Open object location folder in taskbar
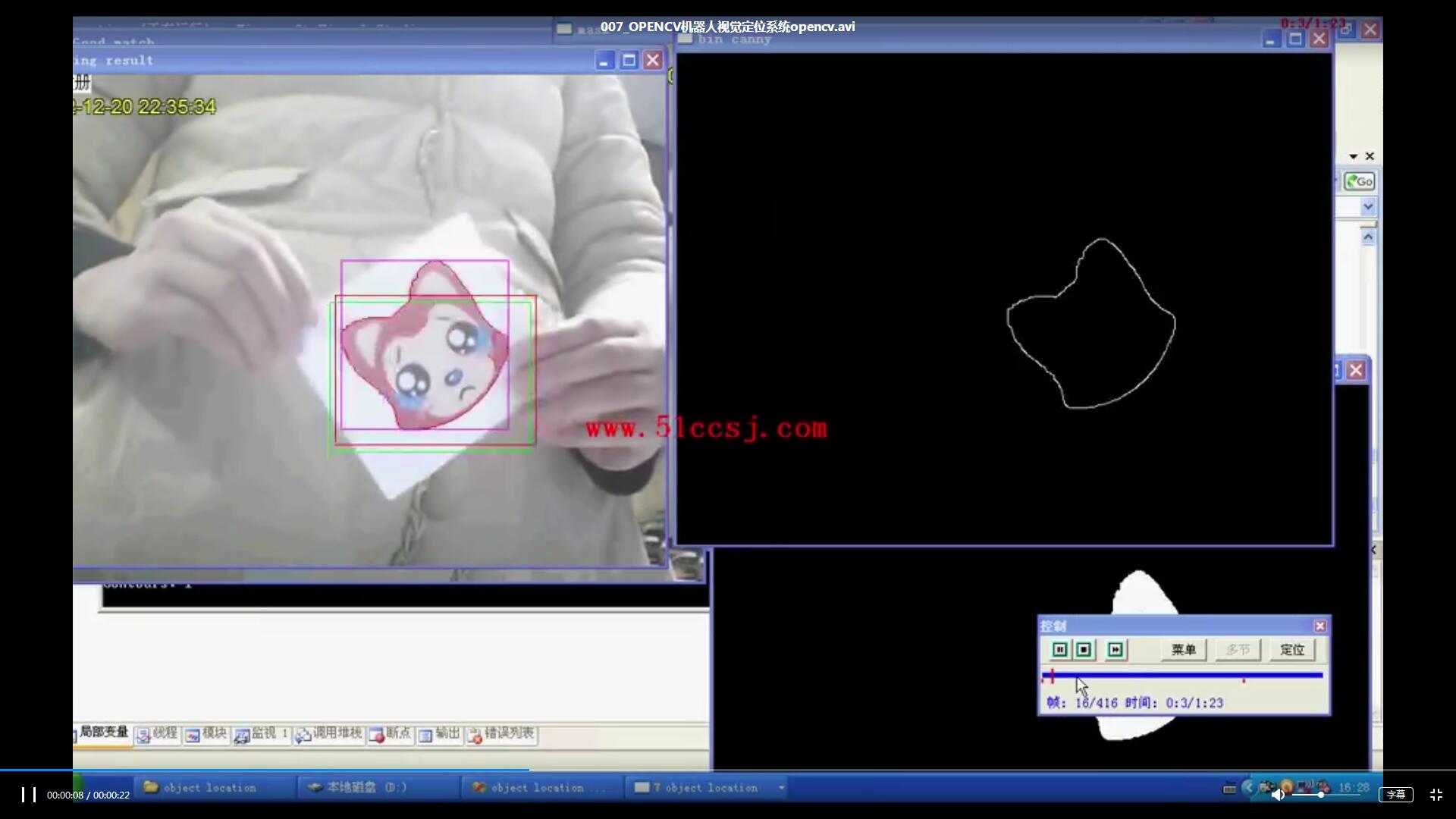Viewport: 1456px width, 819px height. pos(214,787)
